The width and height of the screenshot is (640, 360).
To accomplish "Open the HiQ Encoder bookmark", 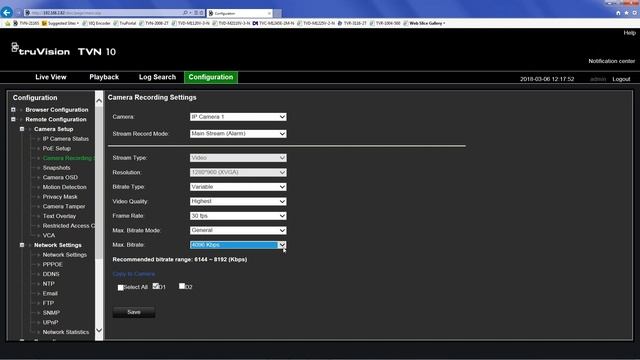I will click(x=97, y=23).
